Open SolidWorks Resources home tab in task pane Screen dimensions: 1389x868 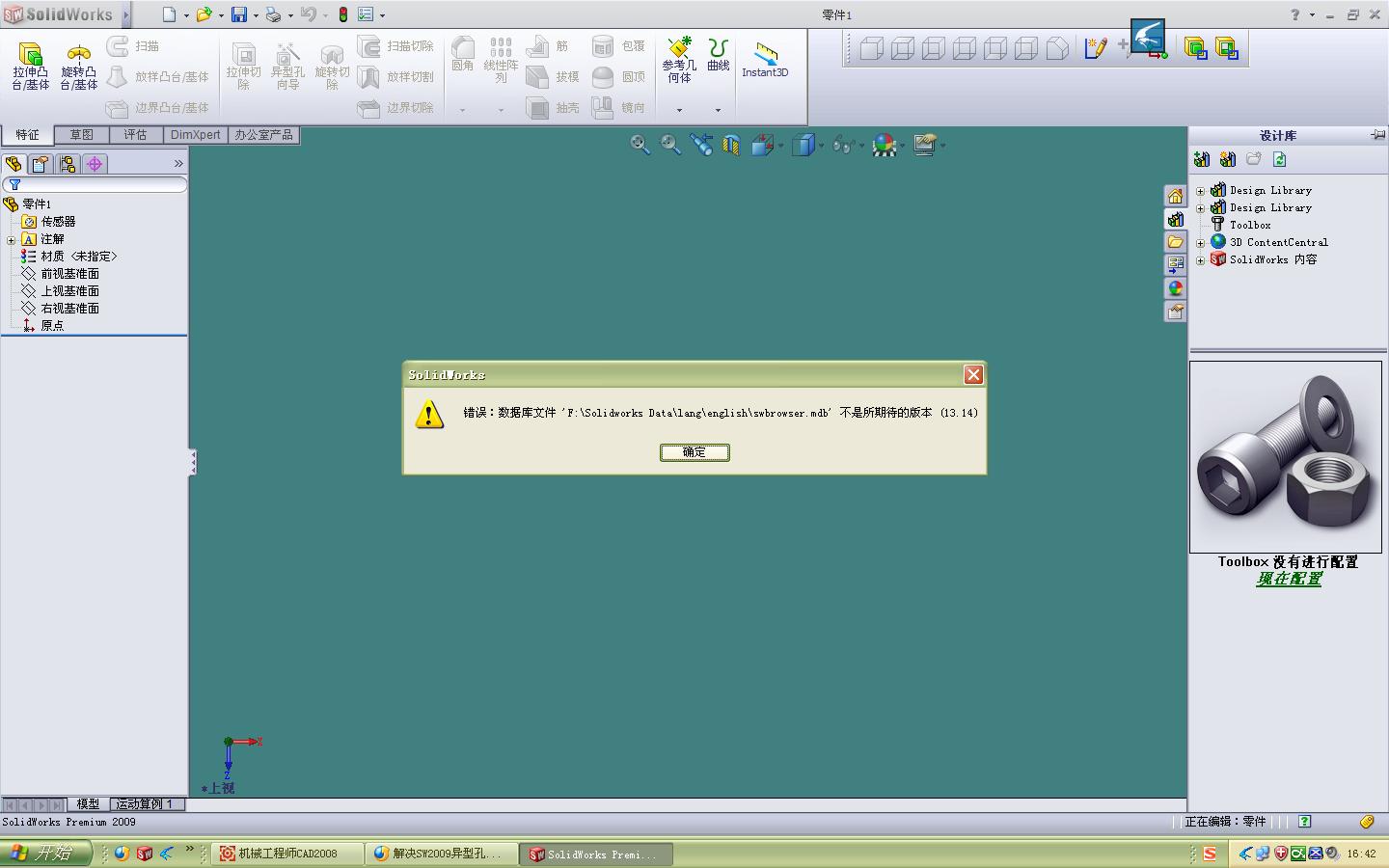tap(1175, 196)
